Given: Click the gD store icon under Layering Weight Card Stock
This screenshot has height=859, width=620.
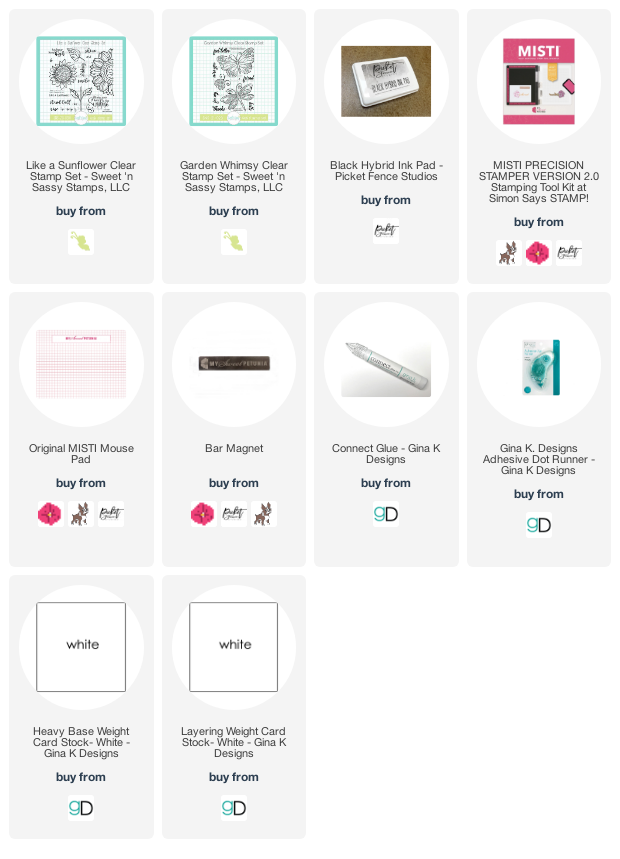Looking at the screenshot, I should tap(234, 808).
